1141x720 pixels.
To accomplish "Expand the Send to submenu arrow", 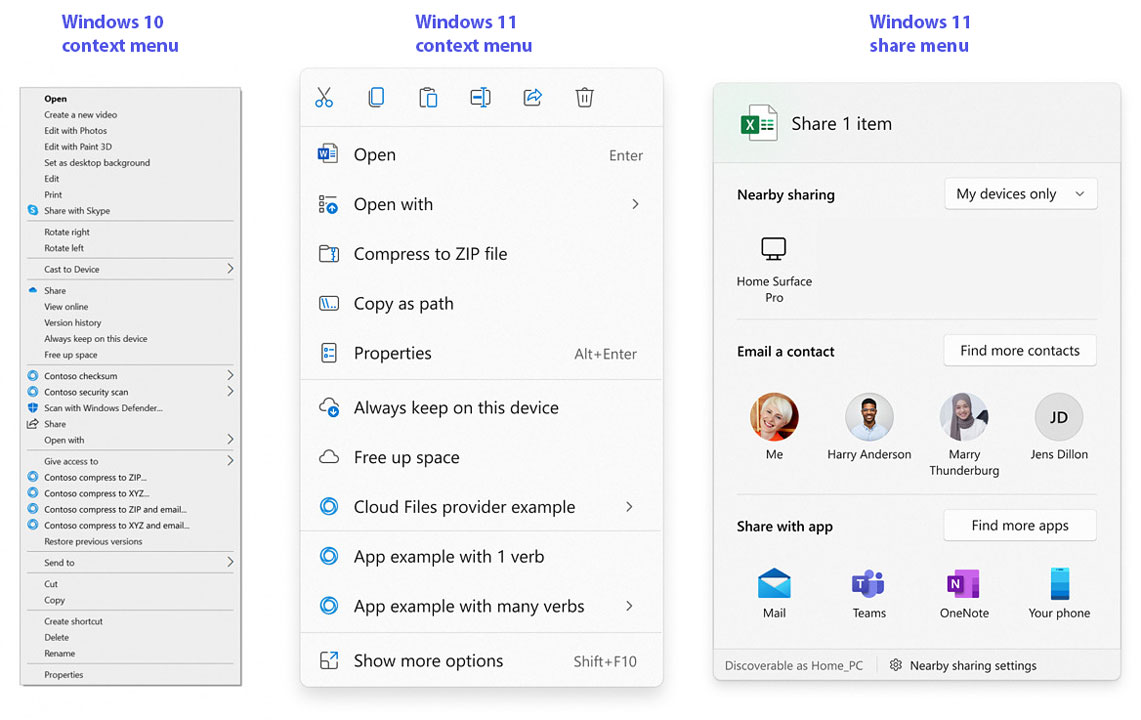I will tap(230, 561).
